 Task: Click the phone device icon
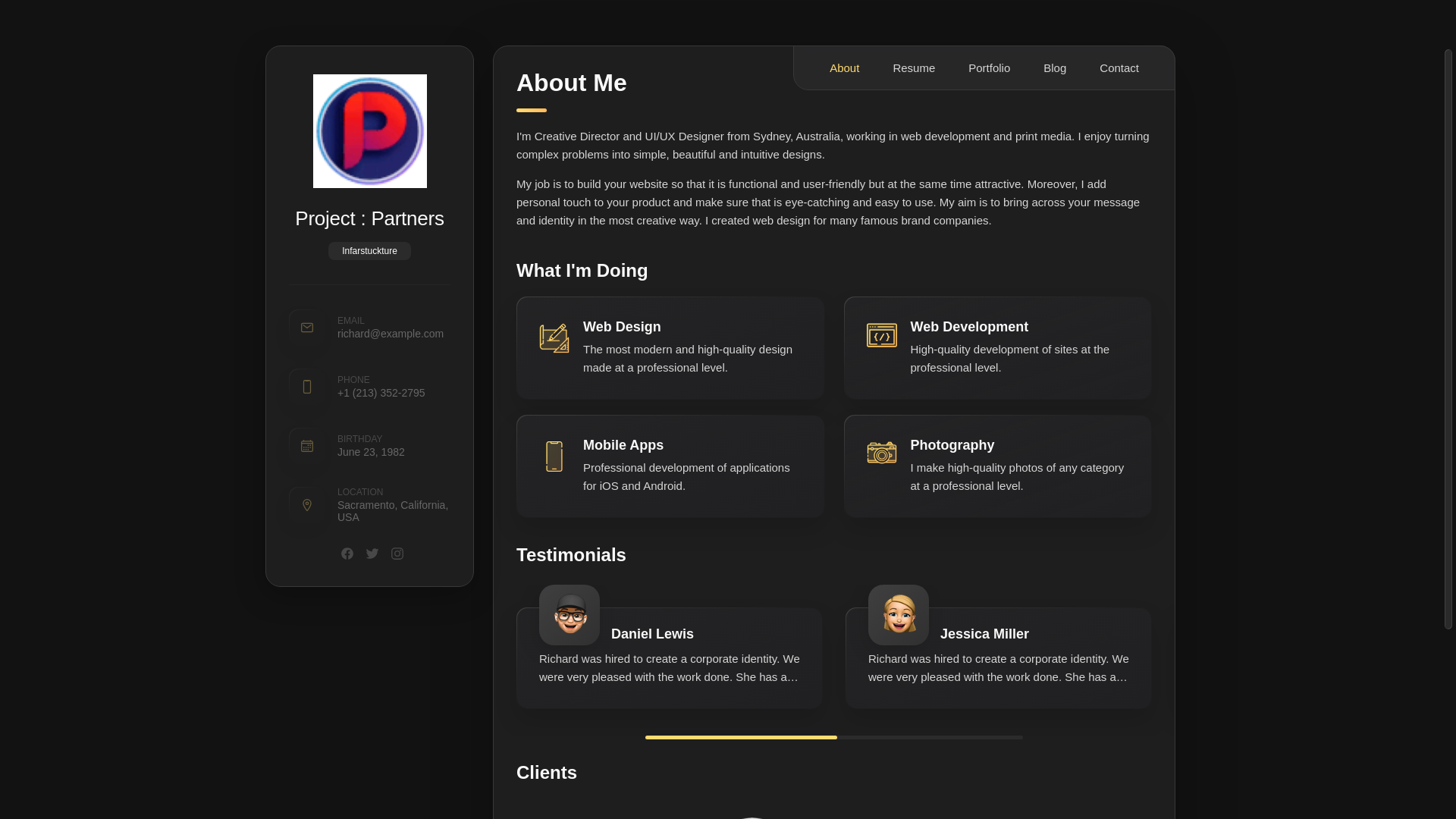pos(307,387)
